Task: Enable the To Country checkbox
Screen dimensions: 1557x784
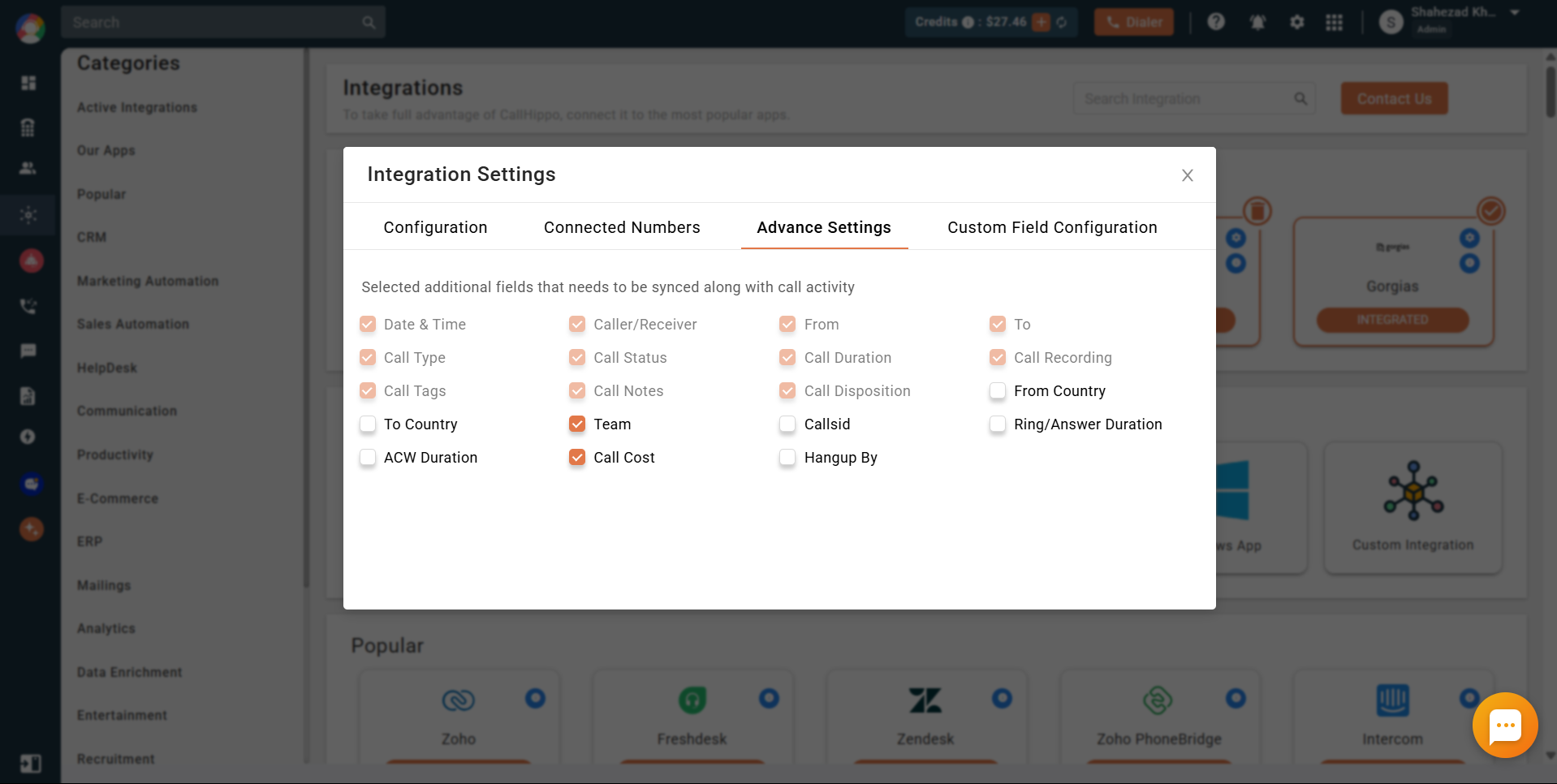Action: [x=368, y=424]
